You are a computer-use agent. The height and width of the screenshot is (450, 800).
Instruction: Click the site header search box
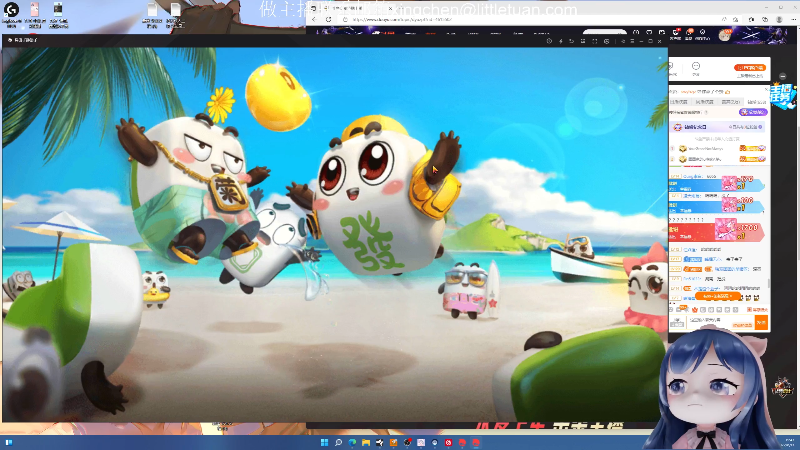(605, 32)
